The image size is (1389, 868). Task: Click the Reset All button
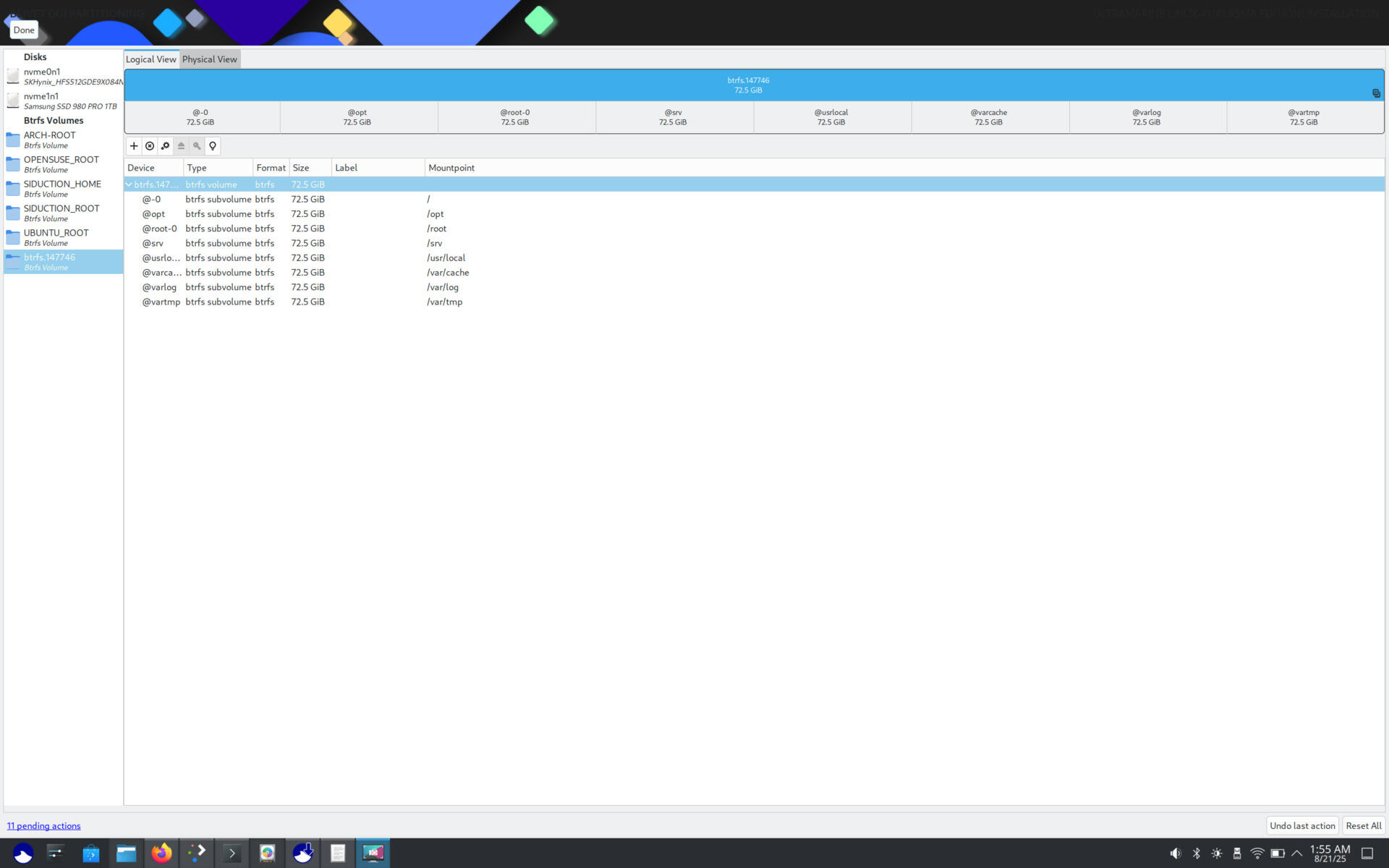click(x=1363, y=826)
